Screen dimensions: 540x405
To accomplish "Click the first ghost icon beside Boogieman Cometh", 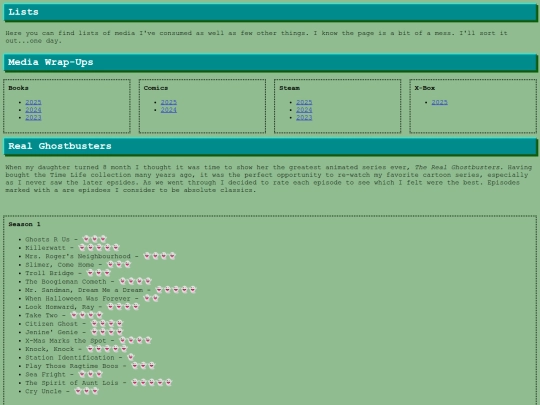I will click(123, 281).
